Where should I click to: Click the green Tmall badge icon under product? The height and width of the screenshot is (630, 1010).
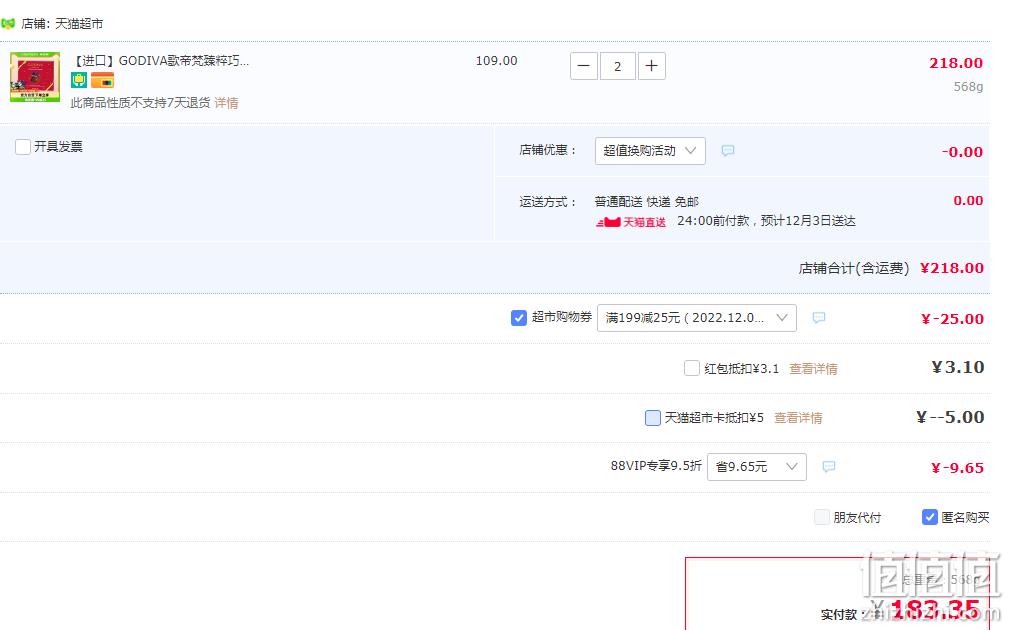[79, 81]
